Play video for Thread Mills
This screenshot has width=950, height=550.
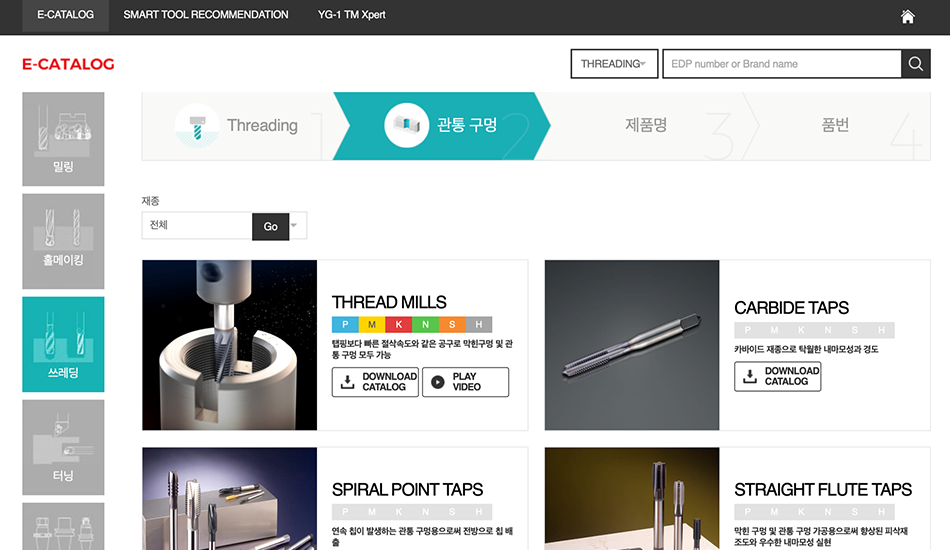(465, 382)
